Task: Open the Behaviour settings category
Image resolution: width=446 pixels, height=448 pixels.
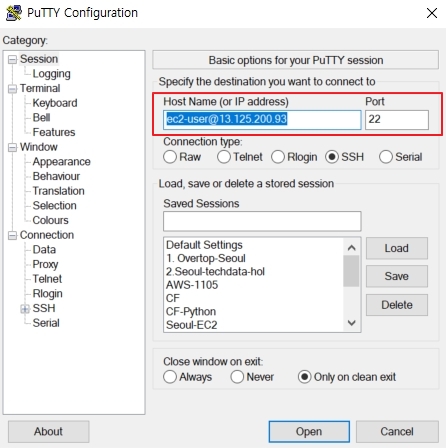Action: click(56, 176)
